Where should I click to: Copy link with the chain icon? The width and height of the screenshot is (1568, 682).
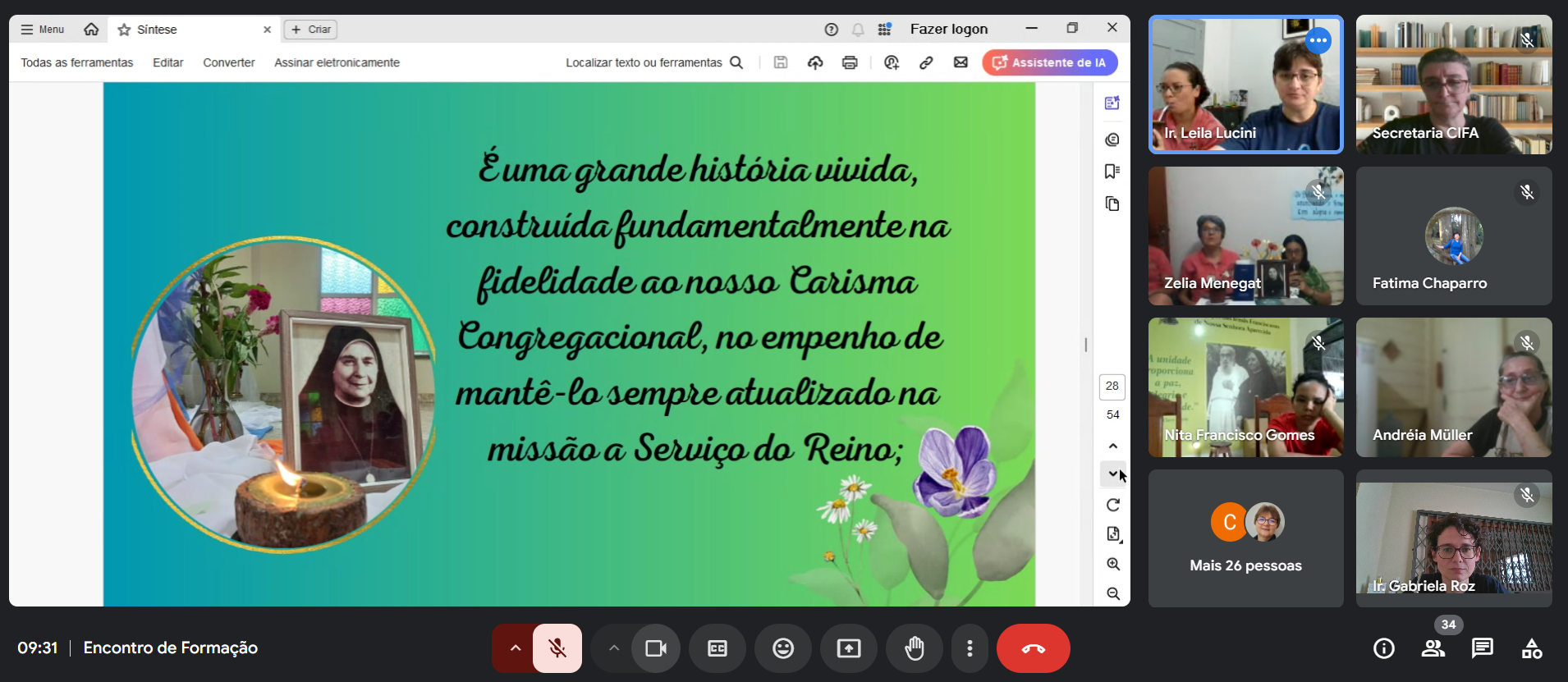tap(926, 62)
